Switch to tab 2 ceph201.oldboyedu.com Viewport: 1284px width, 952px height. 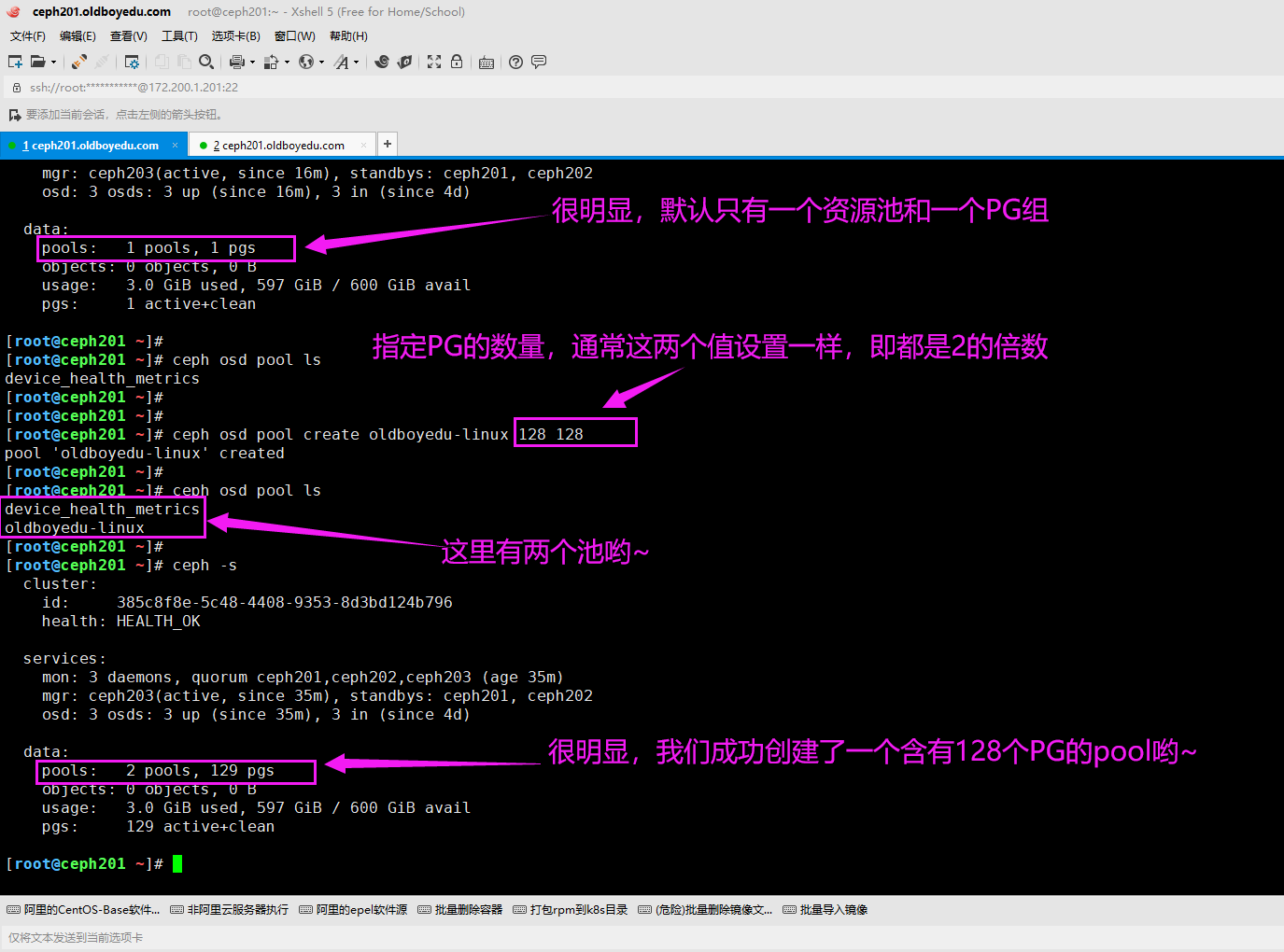point(280,145)
